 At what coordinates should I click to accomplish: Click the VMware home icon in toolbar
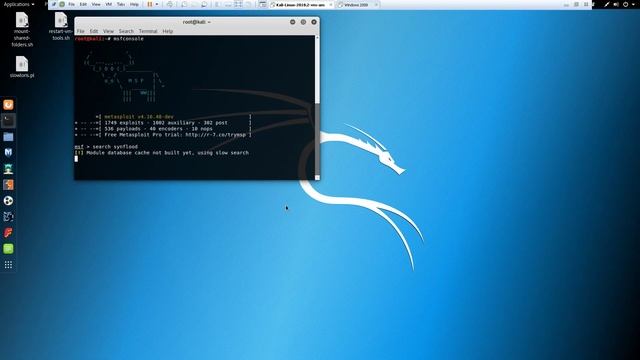[x=262, y=4]
